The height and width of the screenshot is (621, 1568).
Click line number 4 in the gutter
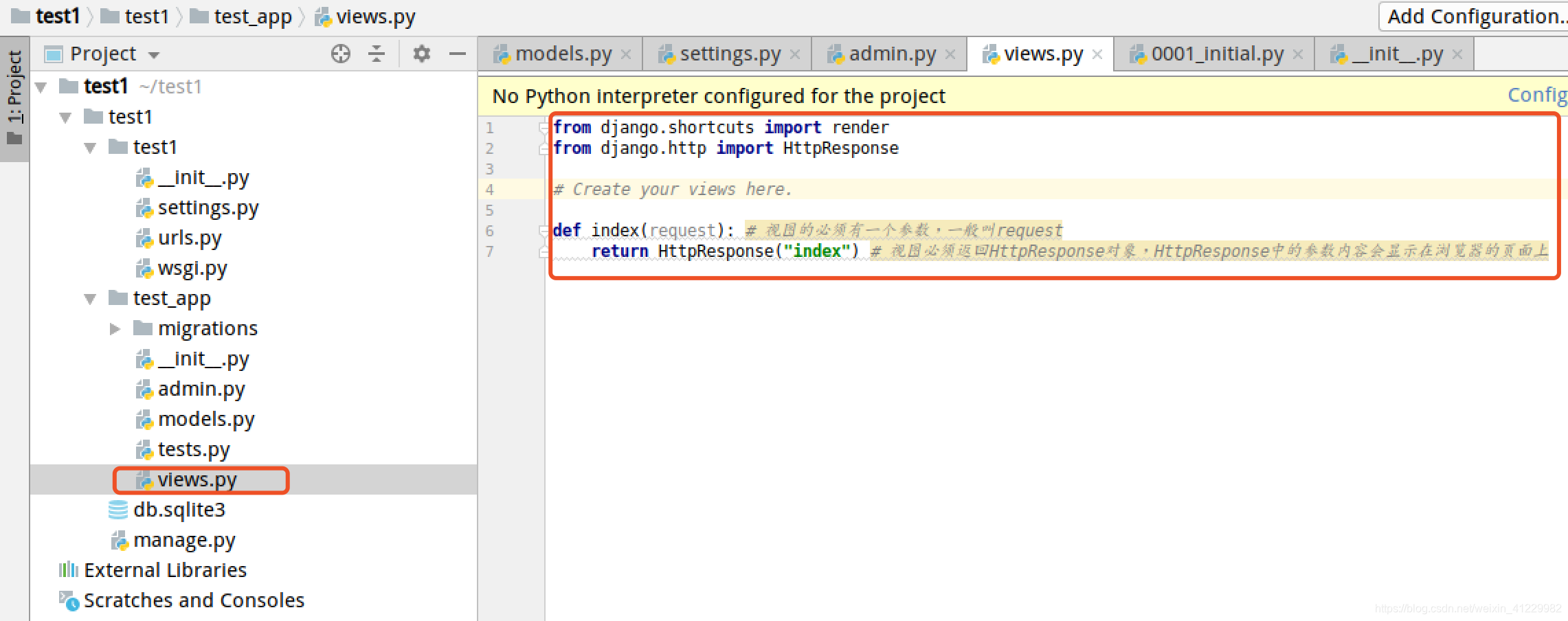(490, 190)
